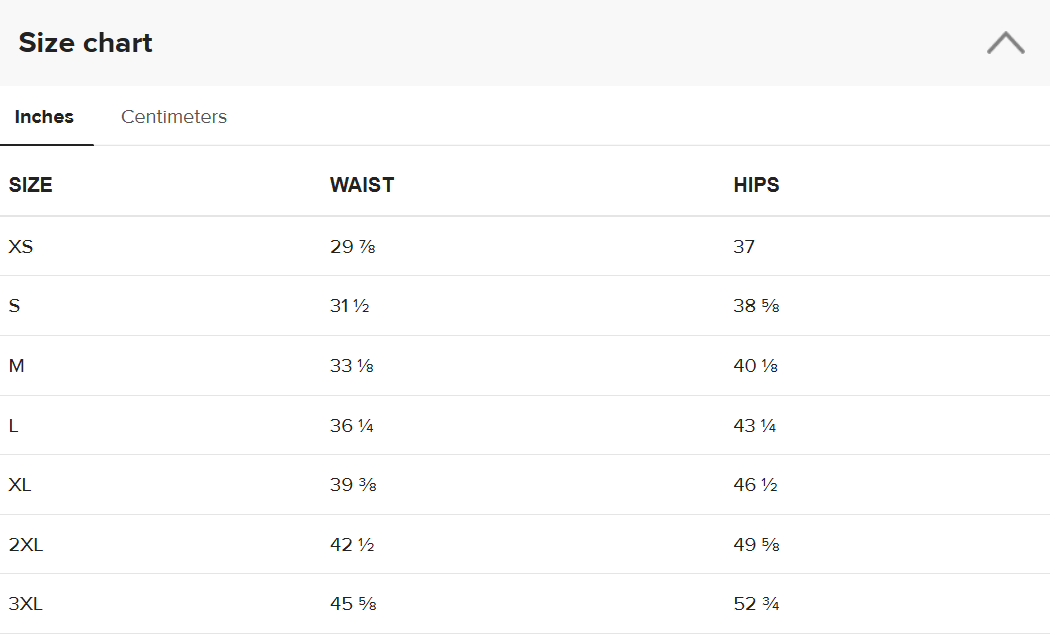Screen dimensions: 1052x637
Task: Select the 3XL size row label
Action: 26,604
